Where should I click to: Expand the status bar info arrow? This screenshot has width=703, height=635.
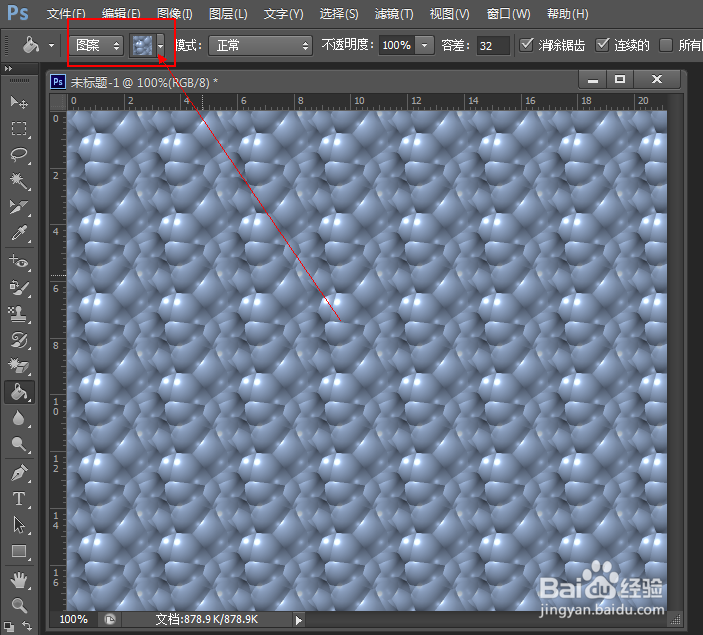point(299,620)
